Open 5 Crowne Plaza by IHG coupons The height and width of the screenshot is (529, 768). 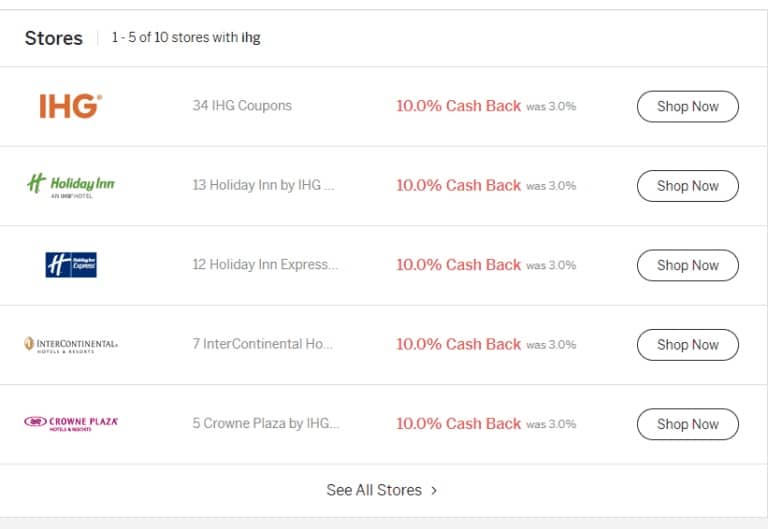(266, 423)
